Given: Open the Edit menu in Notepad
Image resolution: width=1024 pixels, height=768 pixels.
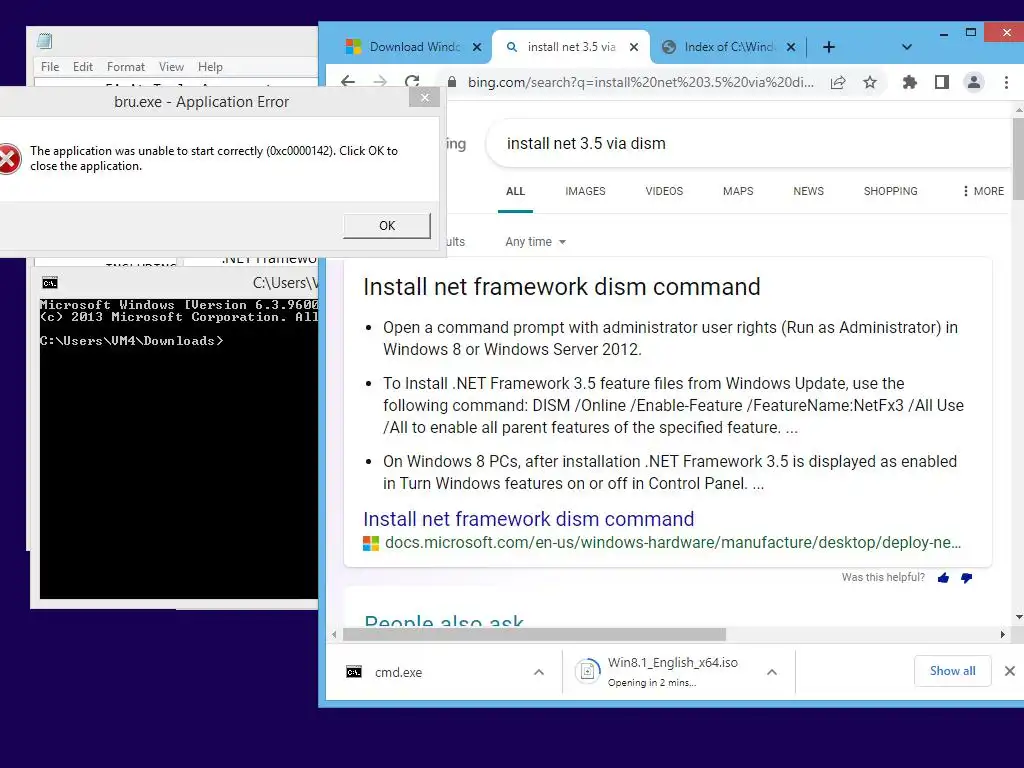Looking at the screenshot, I should point(82,67).
